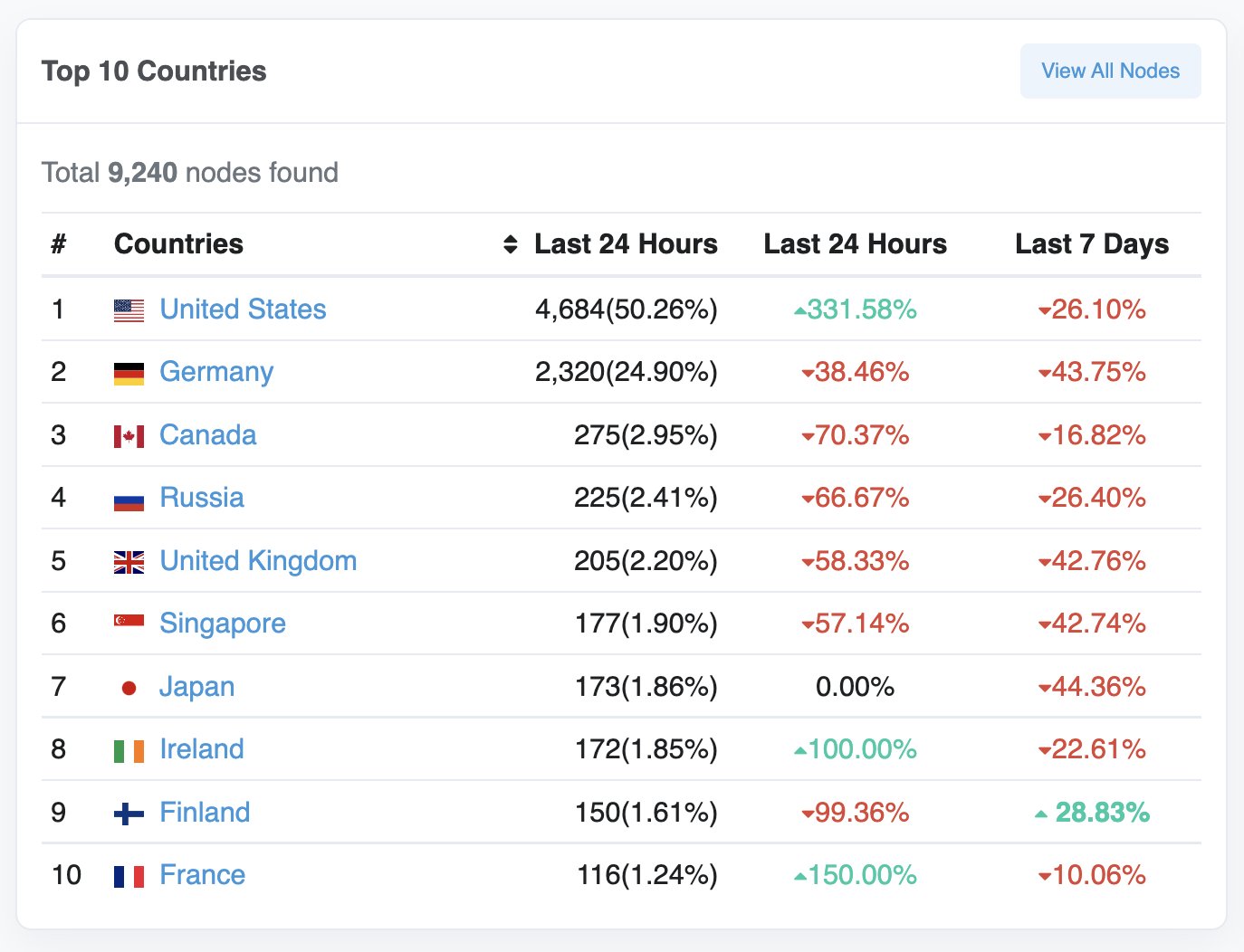Open the United Kingdom country link
Screen dimensions: 1244x952
click(x=258, y=561)
